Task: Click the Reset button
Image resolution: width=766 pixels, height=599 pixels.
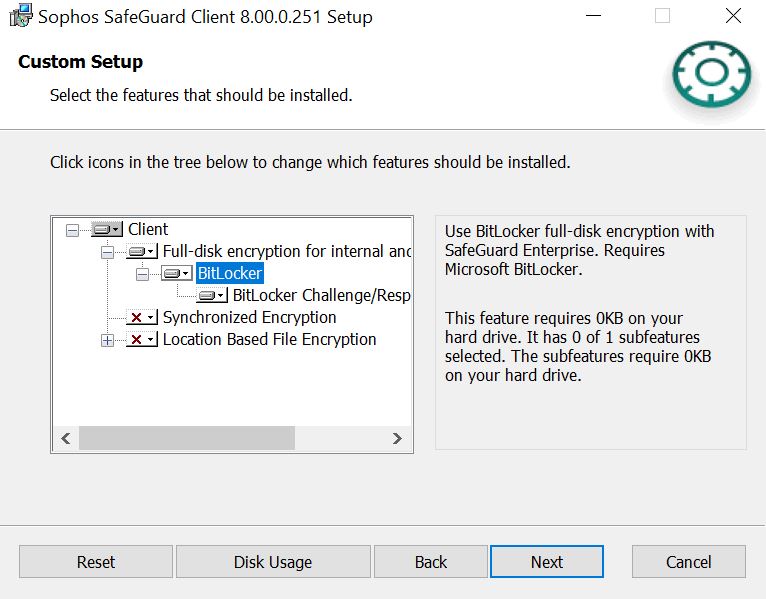Action: (96, 562)
